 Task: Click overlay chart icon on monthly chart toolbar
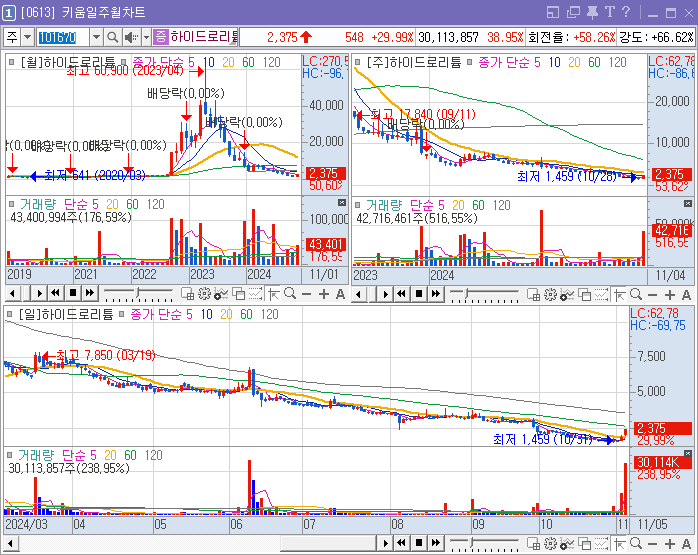coord(239,294)
